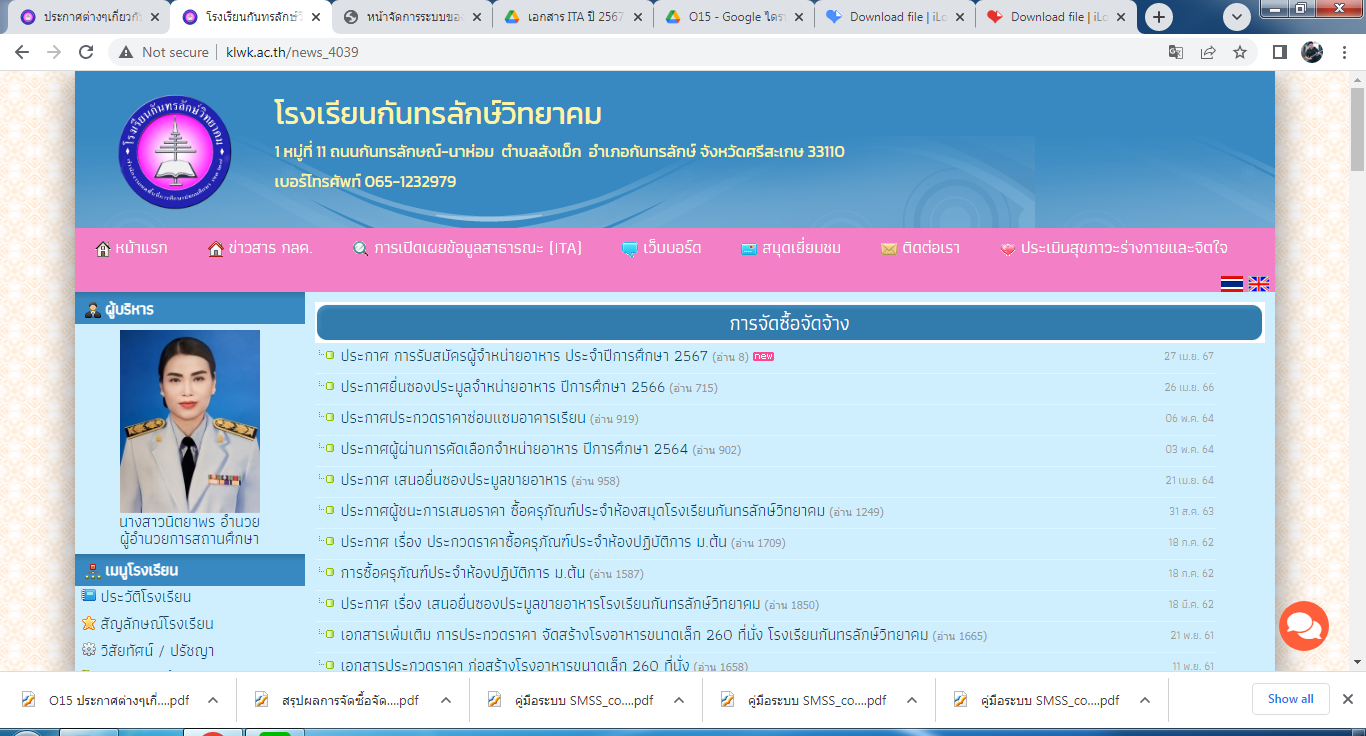Open the orange chat bubble widget
Image resolution: width=1366 pixels, height=736 pixels.
pos(1304,626)
